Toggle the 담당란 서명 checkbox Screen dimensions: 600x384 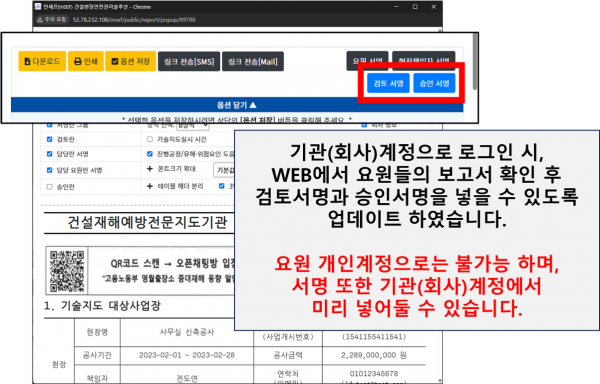[49, 154]
